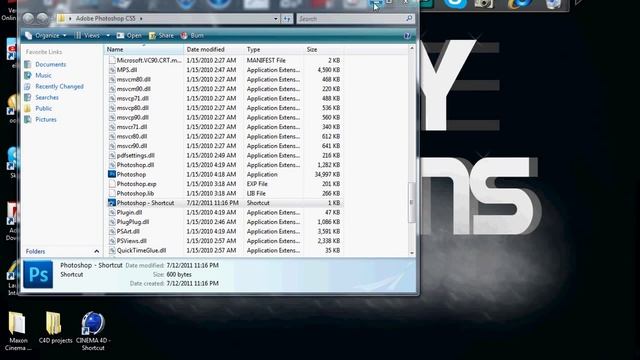
Task: Select Plugin.dll in the list
Action: 129,213
